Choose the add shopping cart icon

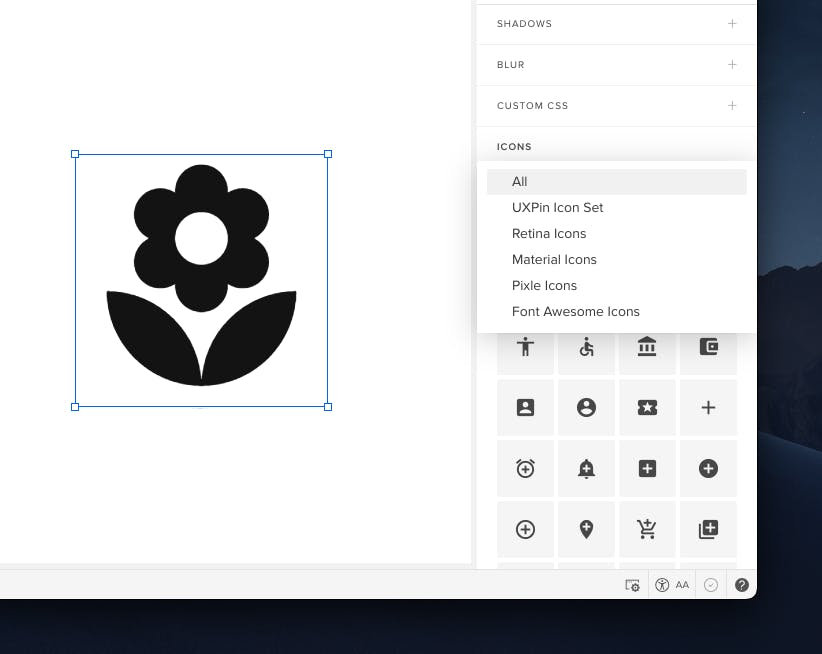pos(647,529)
